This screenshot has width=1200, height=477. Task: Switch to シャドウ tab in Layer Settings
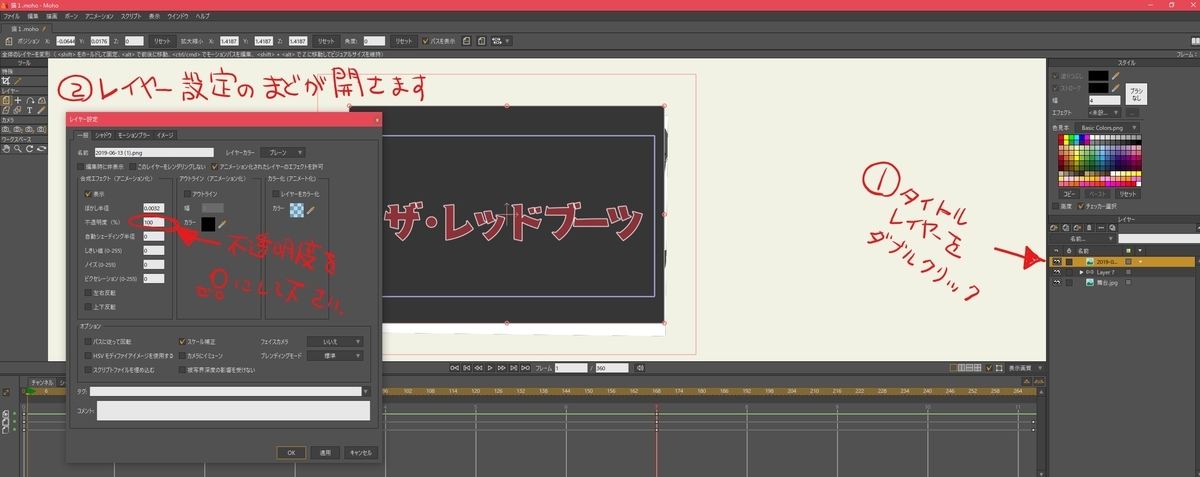[103, 135]
